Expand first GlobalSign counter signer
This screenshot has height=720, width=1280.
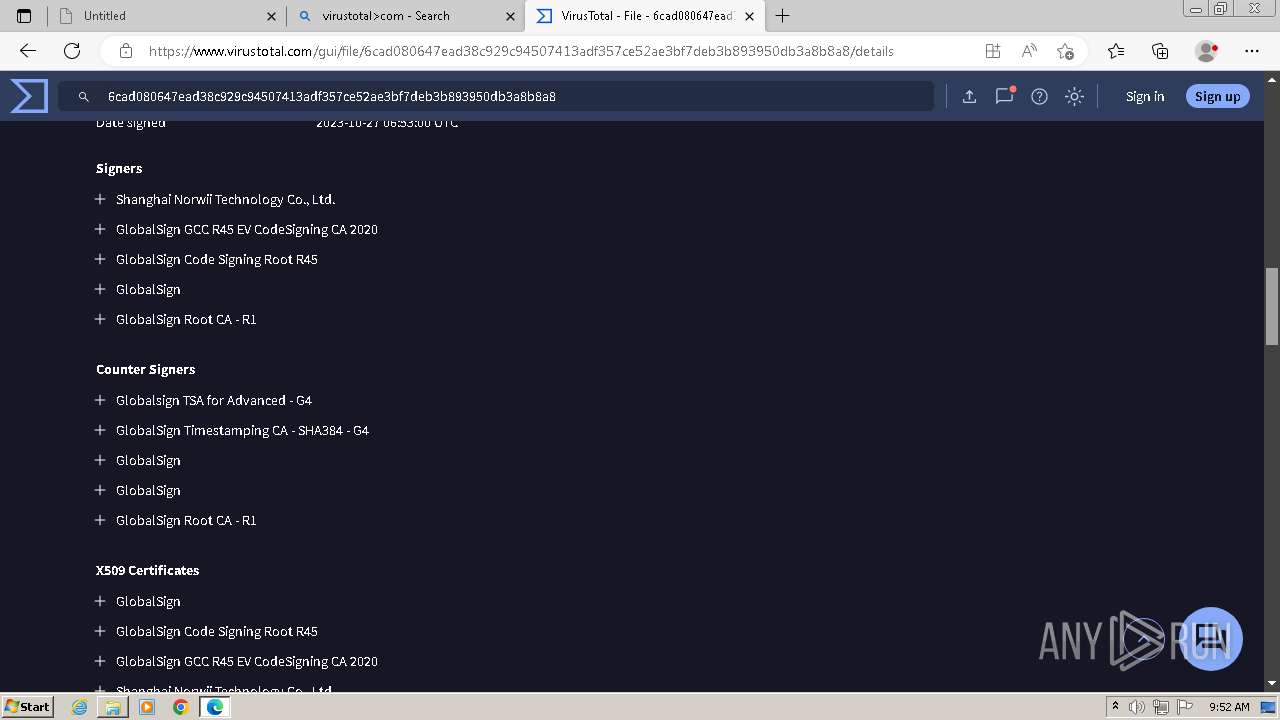[x=100, y=460]
